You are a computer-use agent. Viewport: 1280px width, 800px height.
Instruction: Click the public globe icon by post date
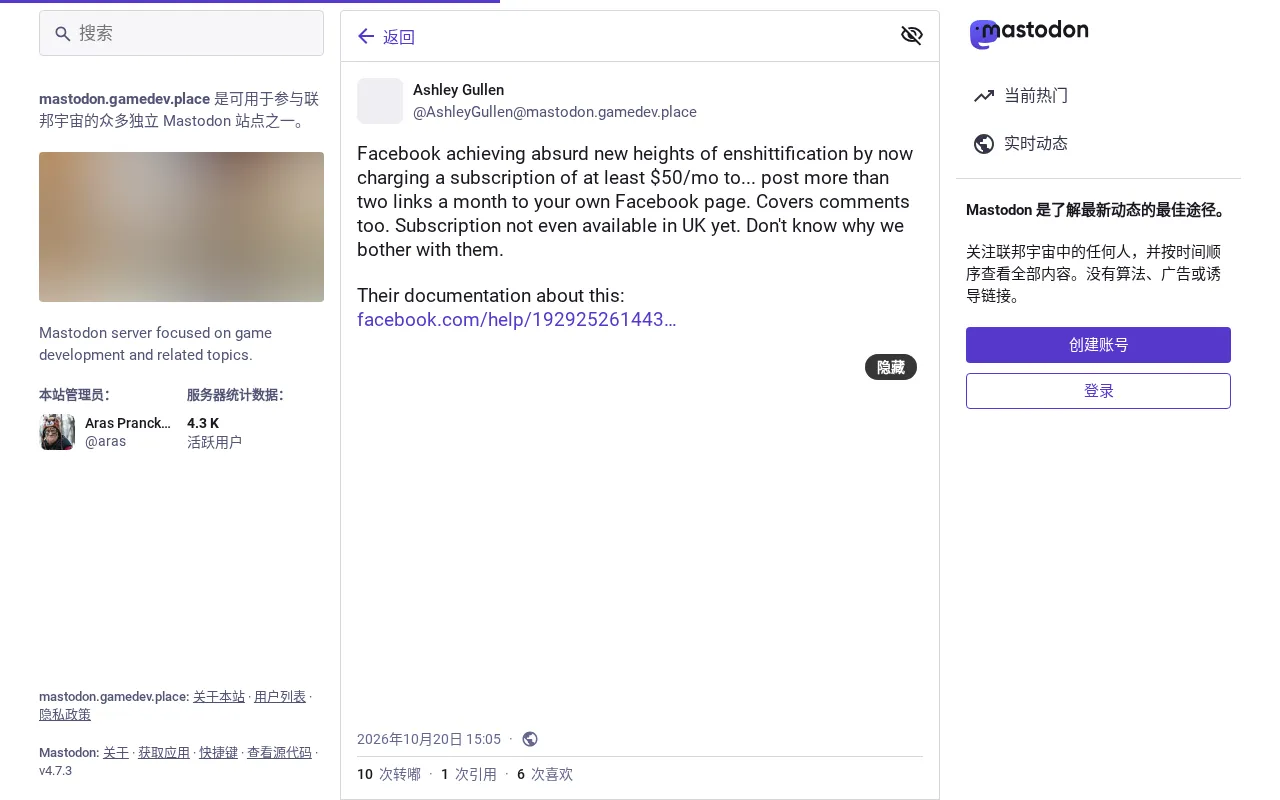pos(530,739)
